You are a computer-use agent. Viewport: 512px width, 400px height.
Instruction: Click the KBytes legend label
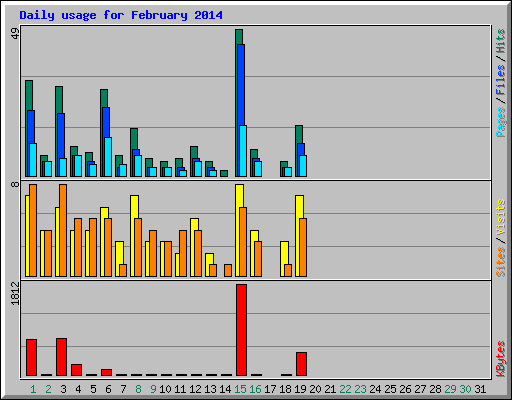pos(500,359)
